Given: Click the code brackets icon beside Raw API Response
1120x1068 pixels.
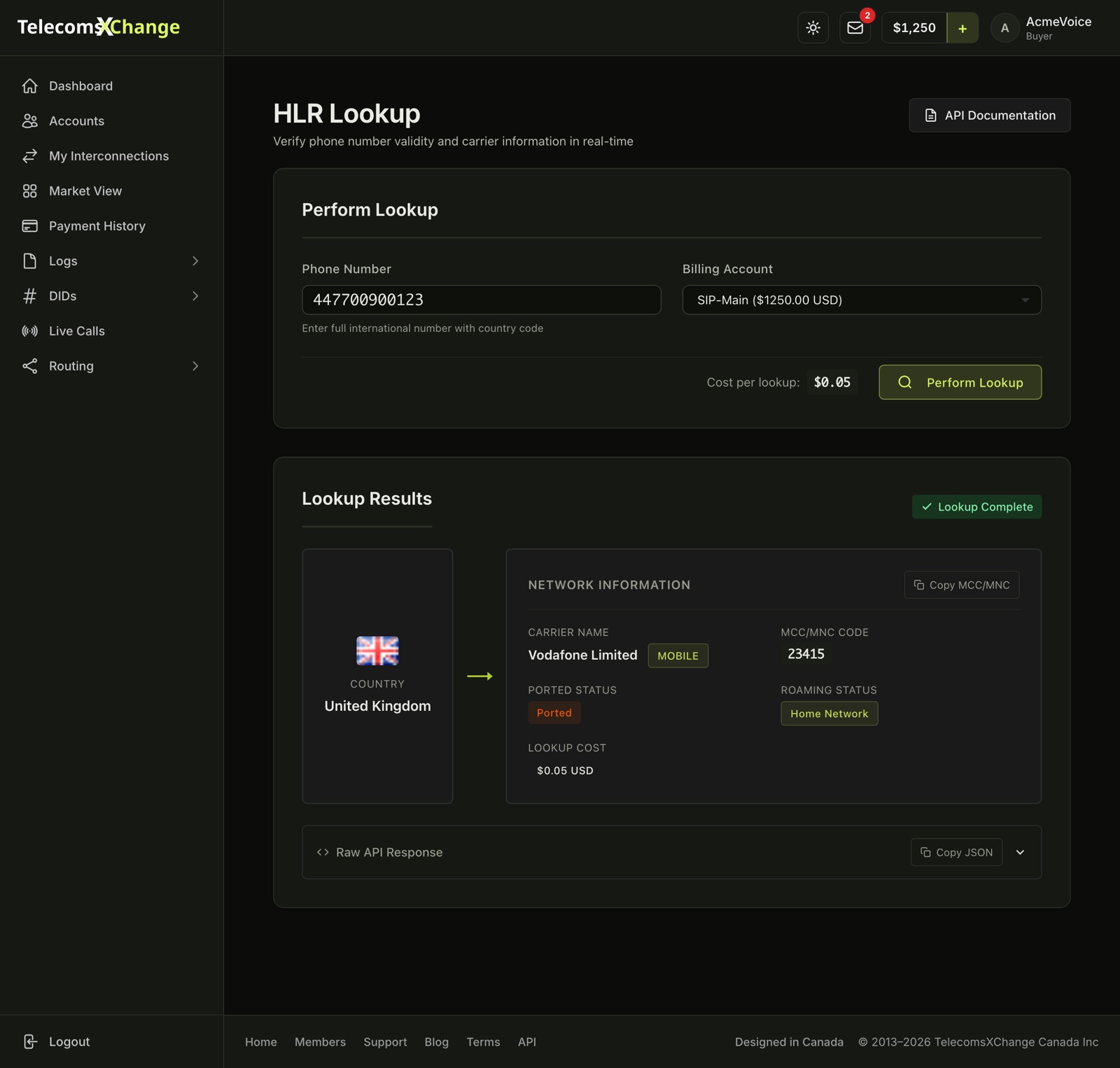Looking at the screenshot, I should 323,852.
